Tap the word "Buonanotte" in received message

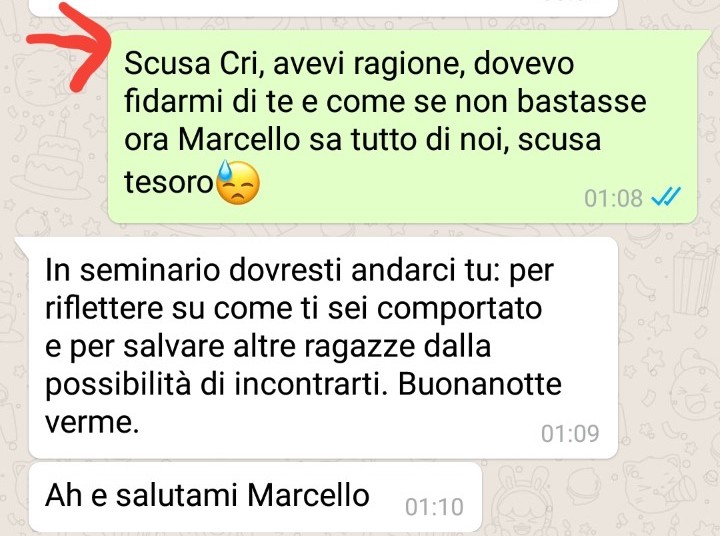coord(479,384)
